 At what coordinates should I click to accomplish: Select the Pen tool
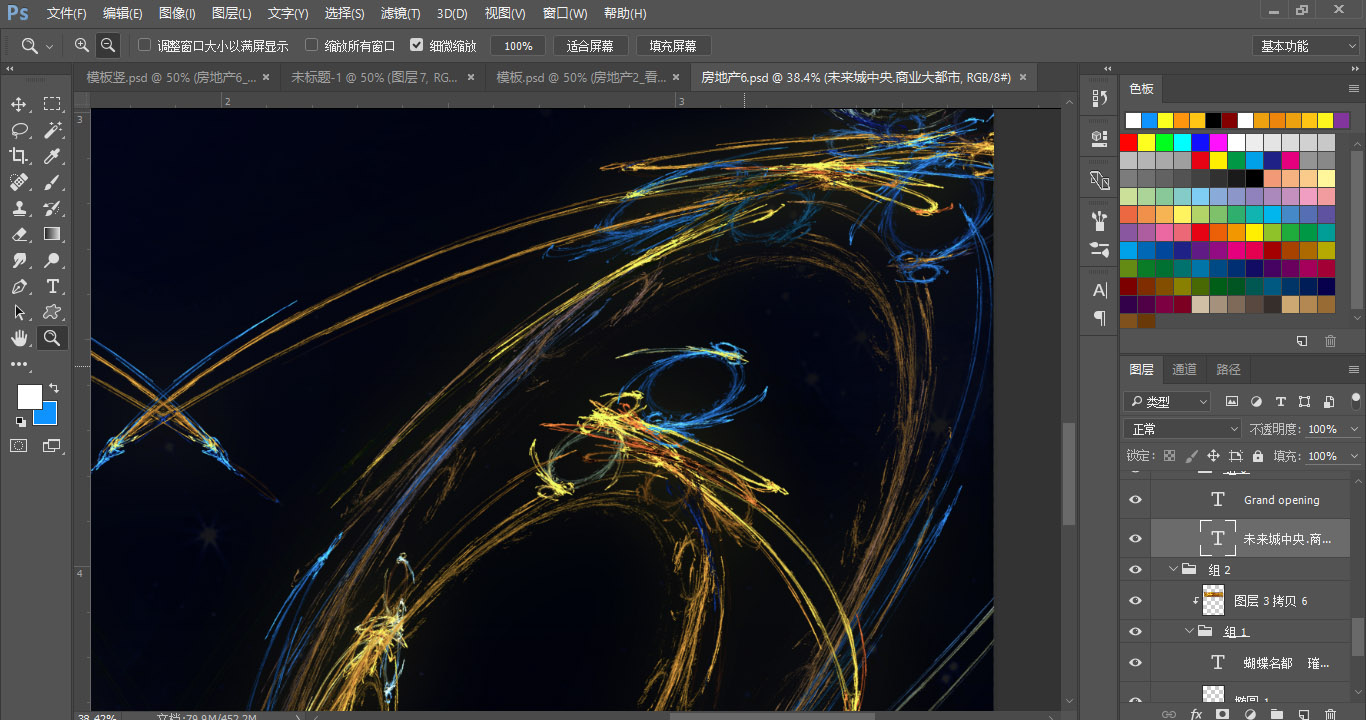(x=19, y=286)
